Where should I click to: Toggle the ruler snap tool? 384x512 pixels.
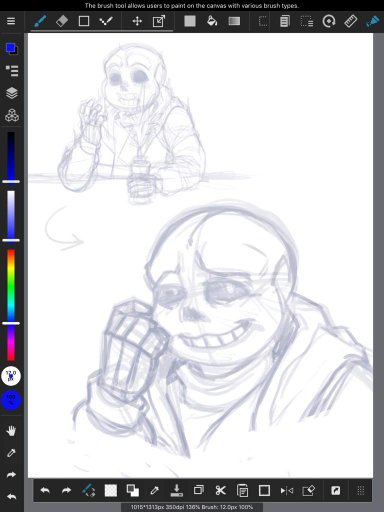pos(351,21)
